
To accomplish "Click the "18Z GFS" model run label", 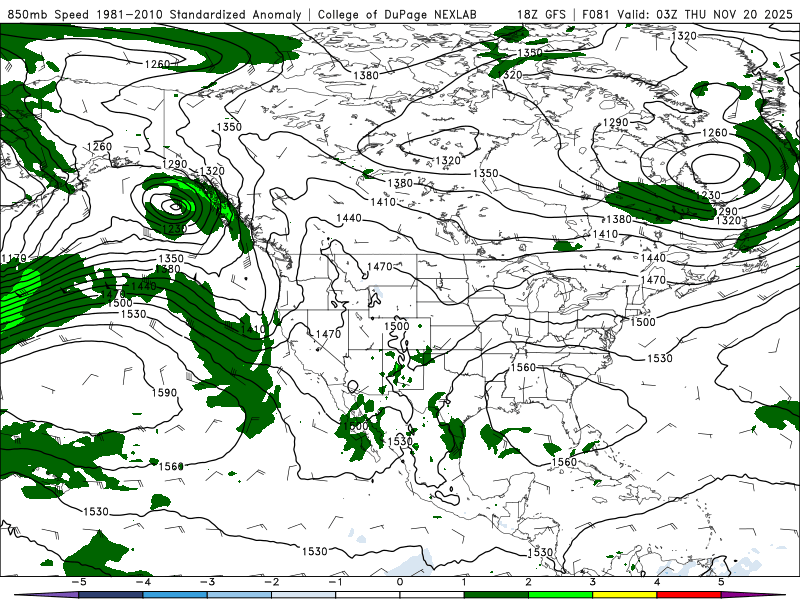I will click(541, 14).
